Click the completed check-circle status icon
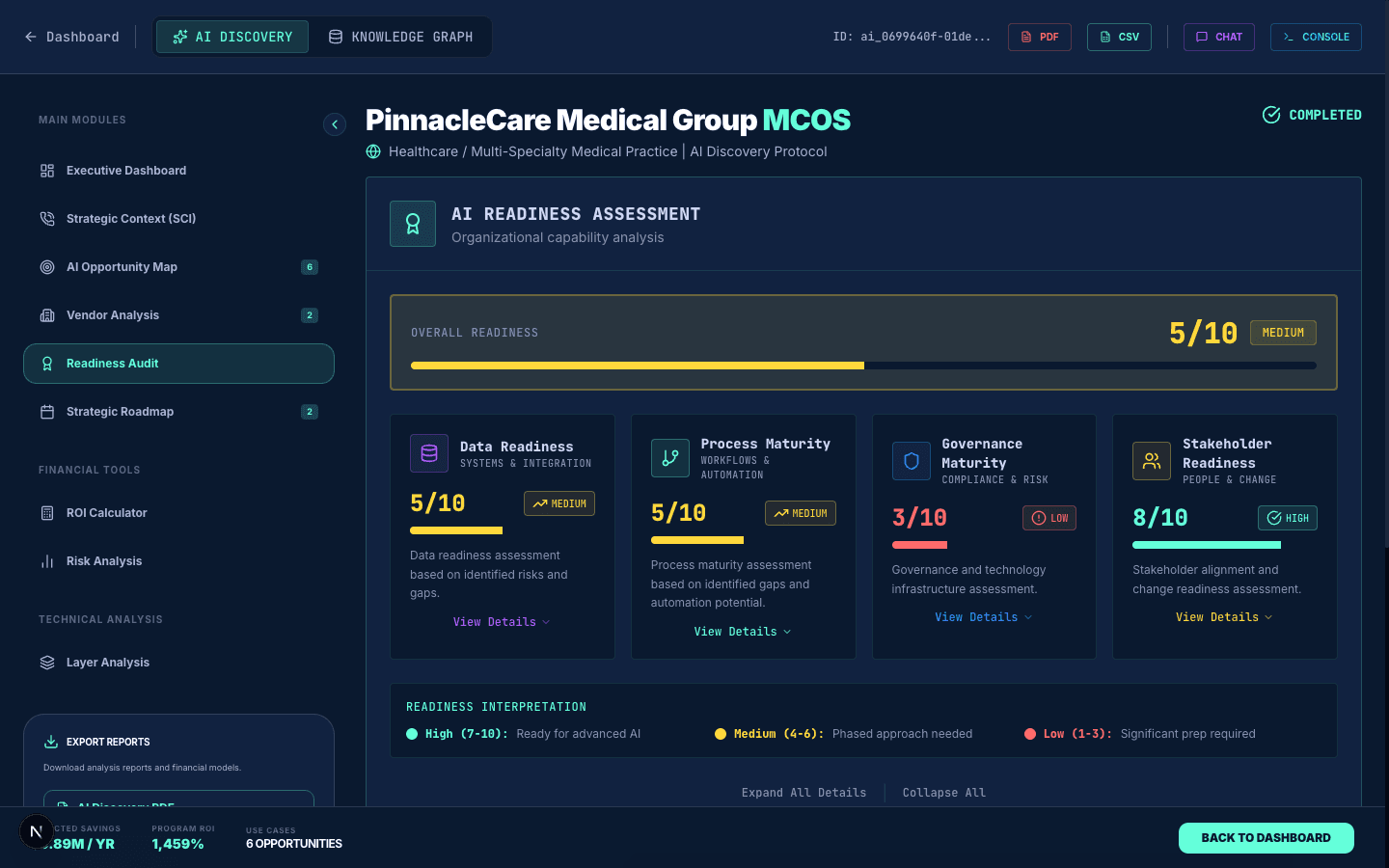Viewport: 1389px width, 868px height. pos(1271,115)
